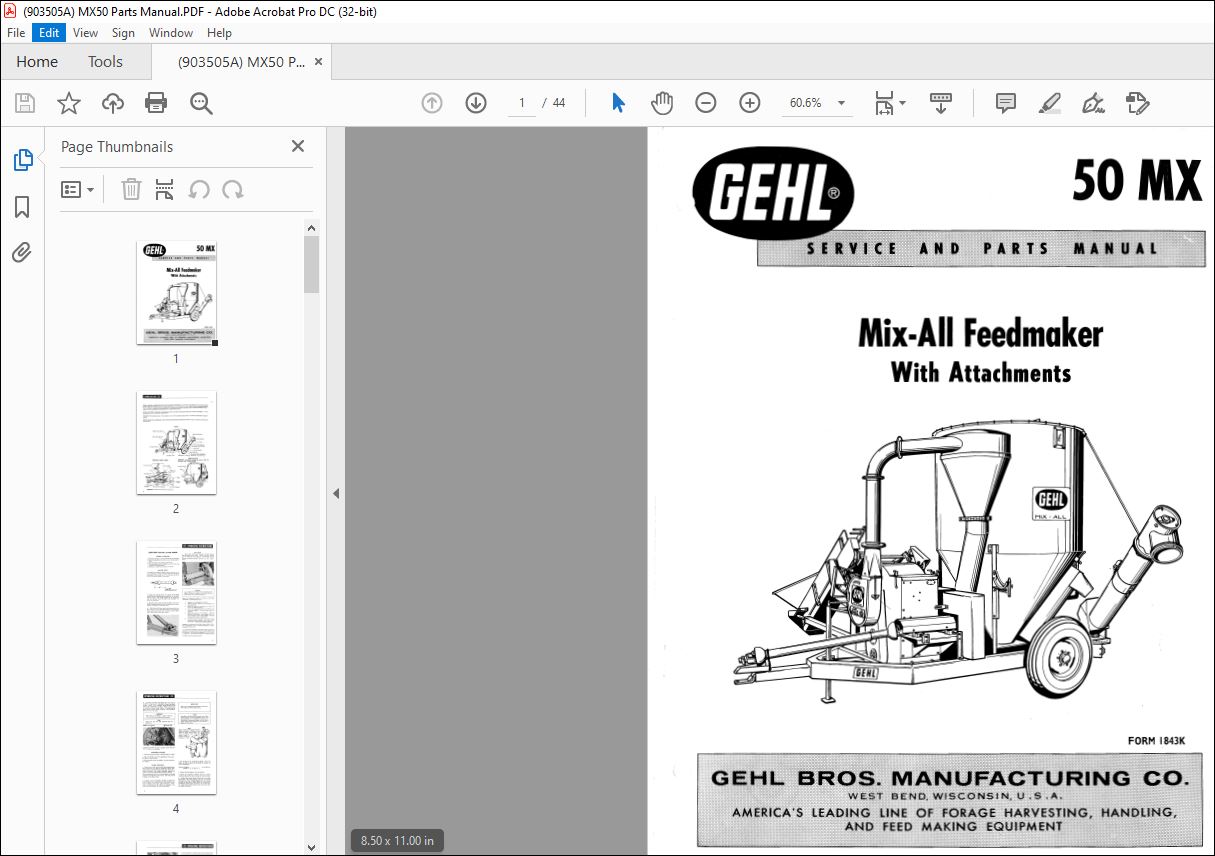
Task: Go to previous page arrow
Action: click(x=432, y=103)
